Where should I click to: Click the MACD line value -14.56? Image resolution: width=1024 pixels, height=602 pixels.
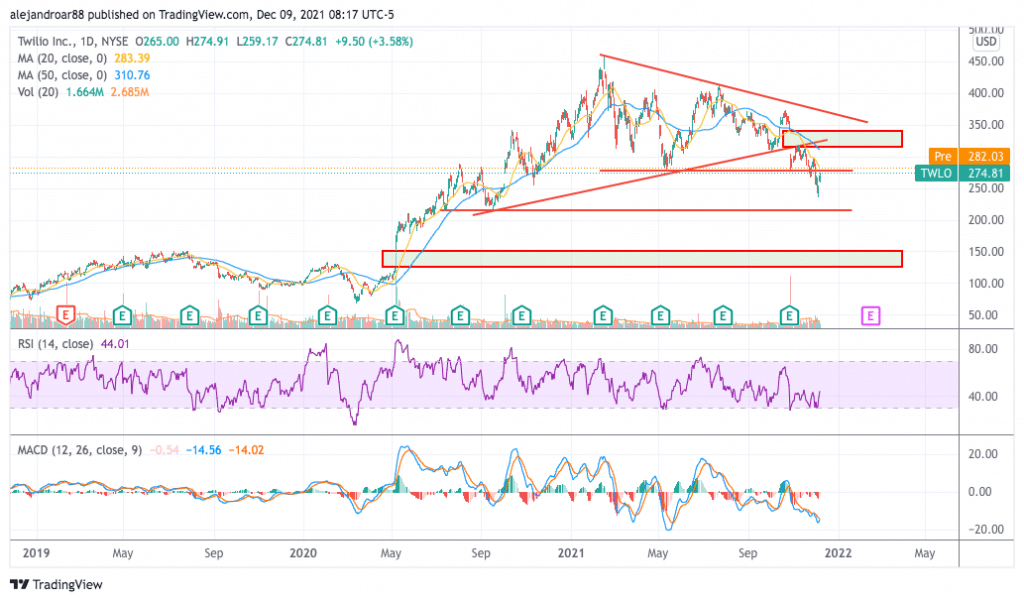pyautogui.click(x=203, y=450)
